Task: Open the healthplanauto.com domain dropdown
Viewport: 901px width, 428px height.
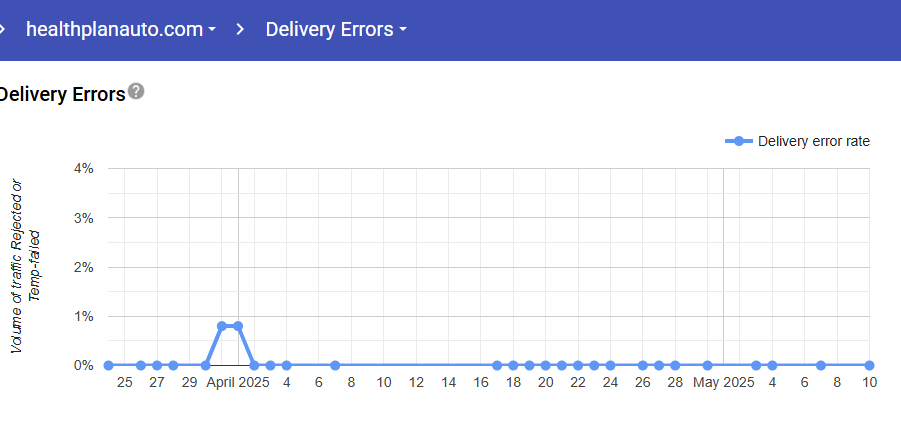Action: (x=120, y=29)
